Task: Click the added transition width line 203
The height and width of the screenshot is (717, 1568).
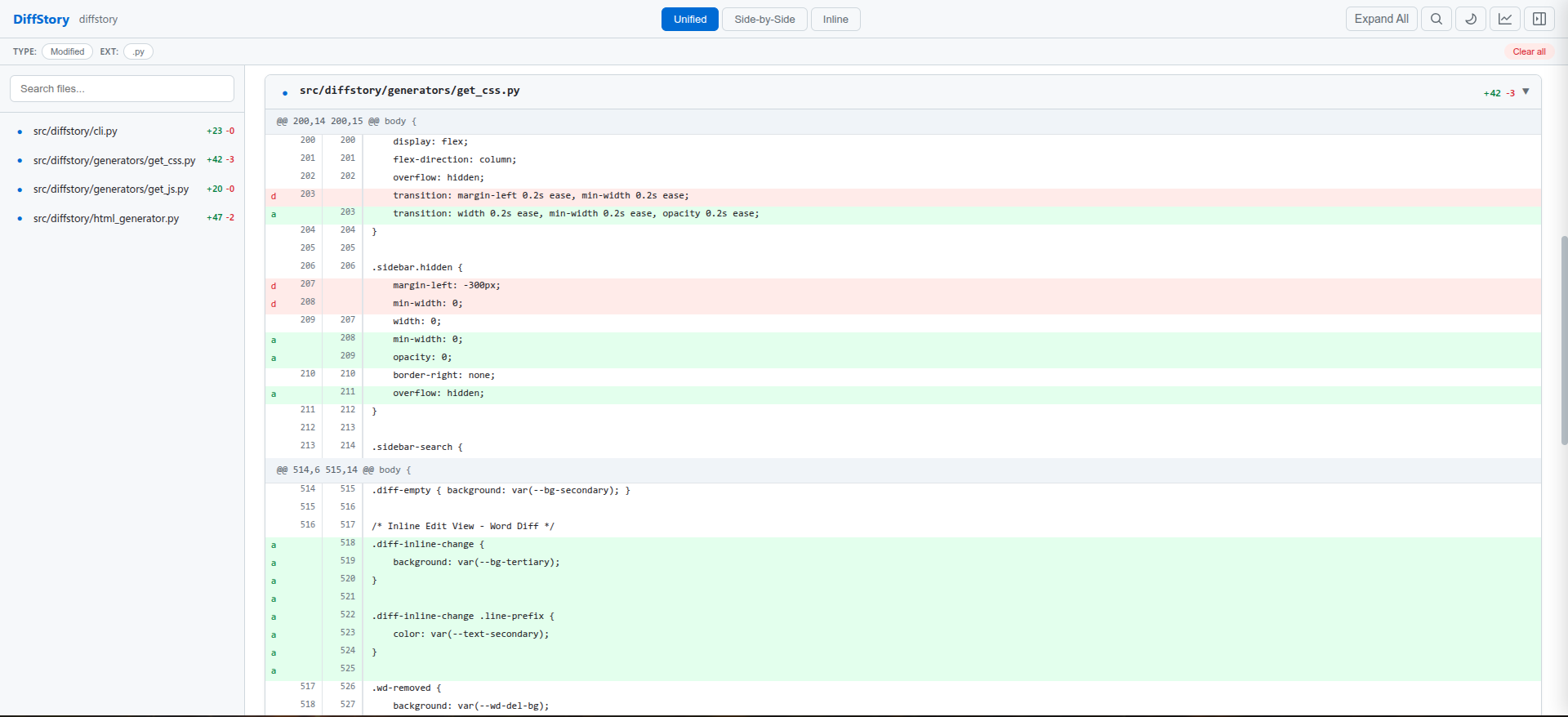Action: point(903,214)
